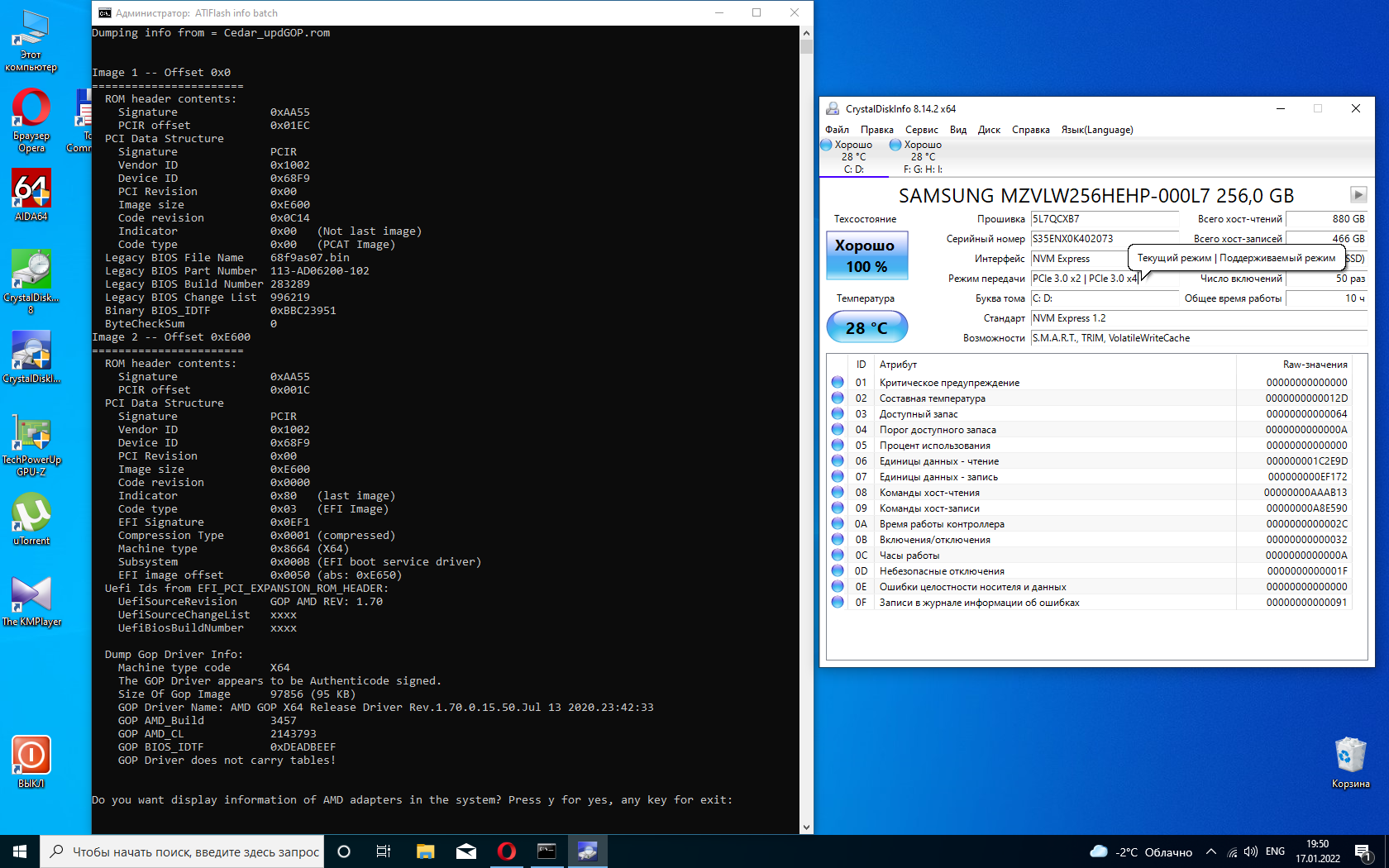
Task: Click the total host reads value 880 GB
Action: (1326, 219)
